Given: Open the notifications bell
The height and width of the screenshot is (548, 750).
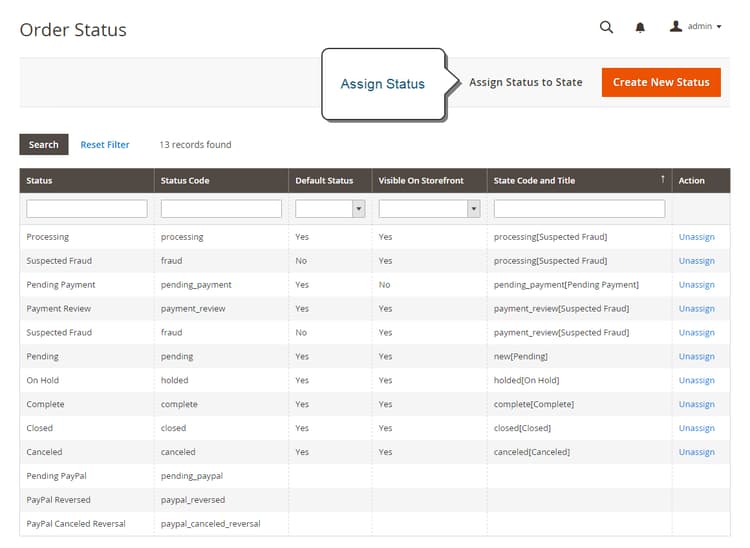Looking at the screenshot, I should coord(640,27).
